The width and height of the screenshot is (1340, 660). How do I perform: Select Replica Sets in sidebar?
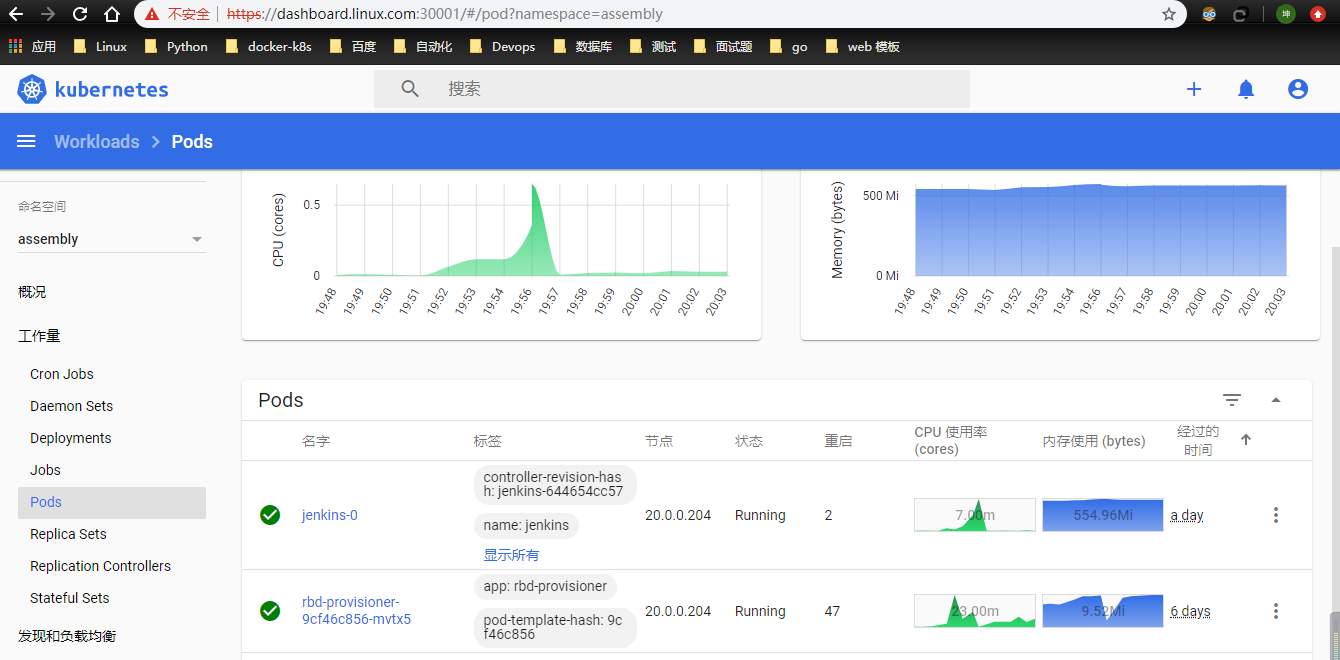point(68,534)
